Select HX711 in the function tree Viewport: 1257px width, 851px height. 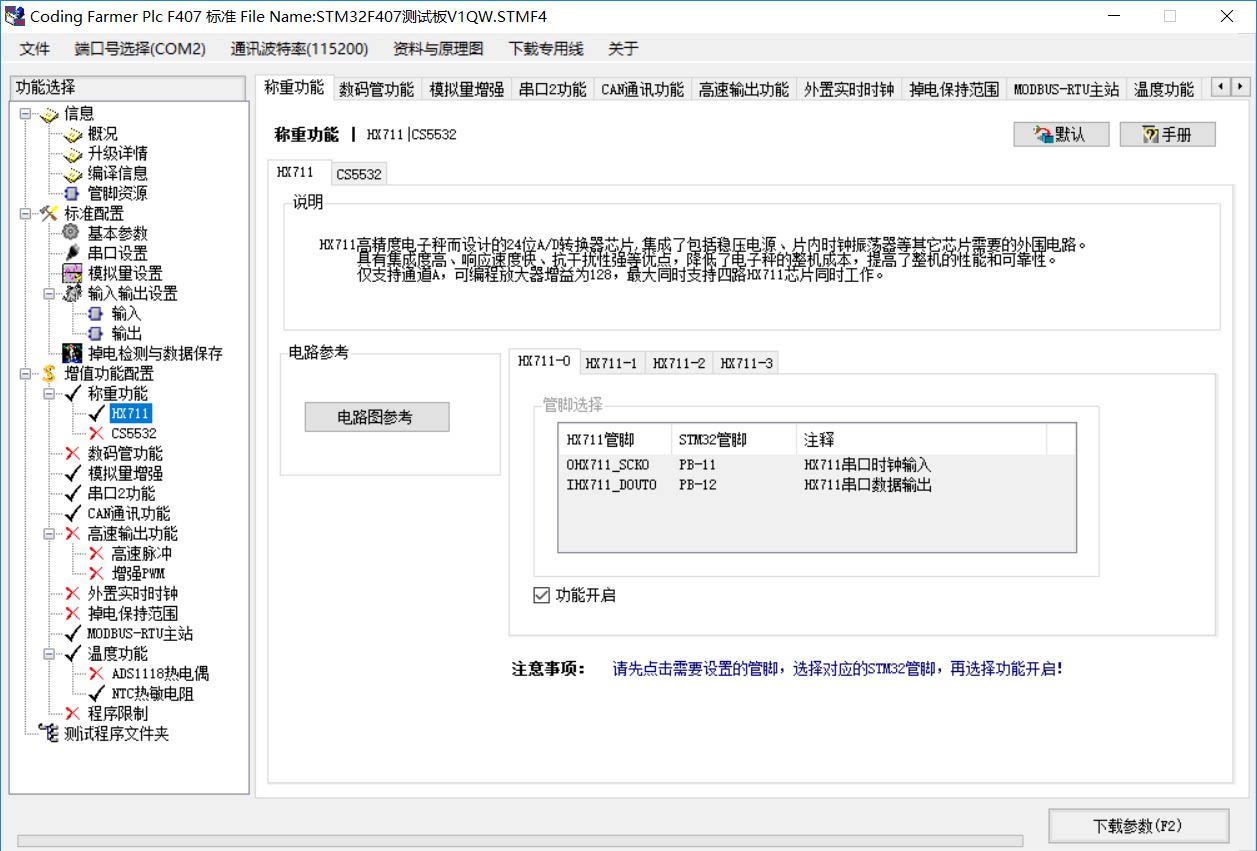click(x=131, y=414)
